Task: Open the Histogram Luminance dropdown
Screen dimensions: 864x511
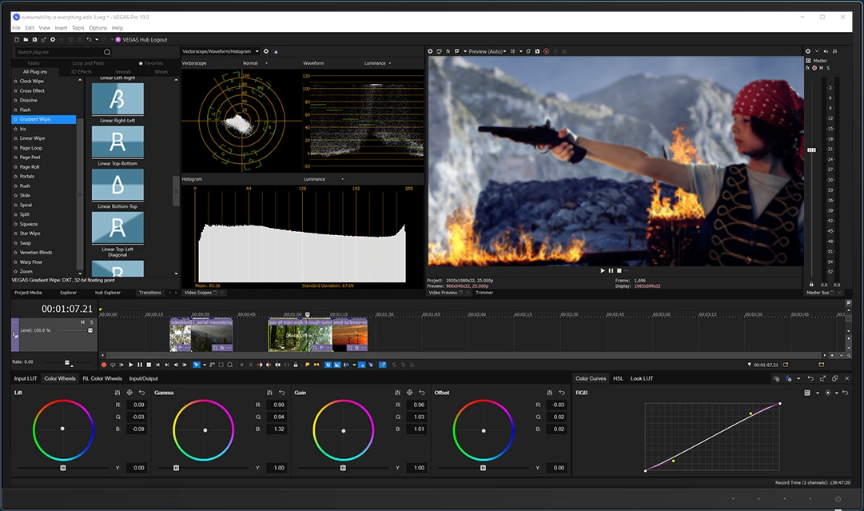Action: [x=342, y=179]
